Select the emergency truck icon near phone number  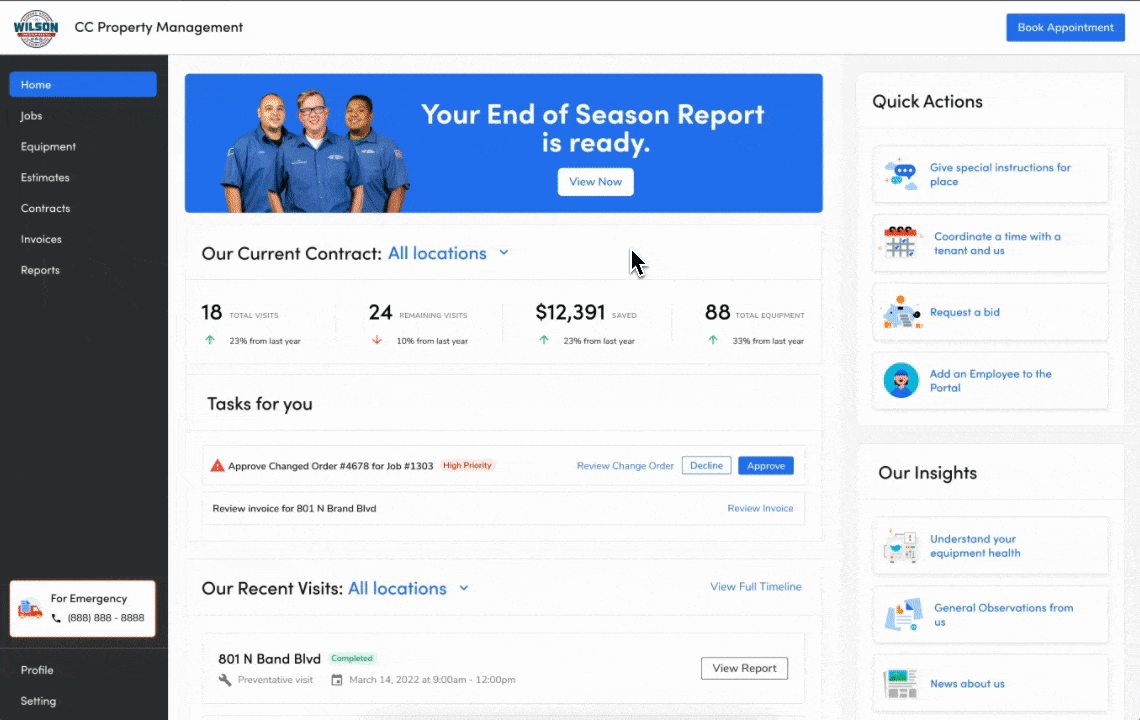click(30, 606)
